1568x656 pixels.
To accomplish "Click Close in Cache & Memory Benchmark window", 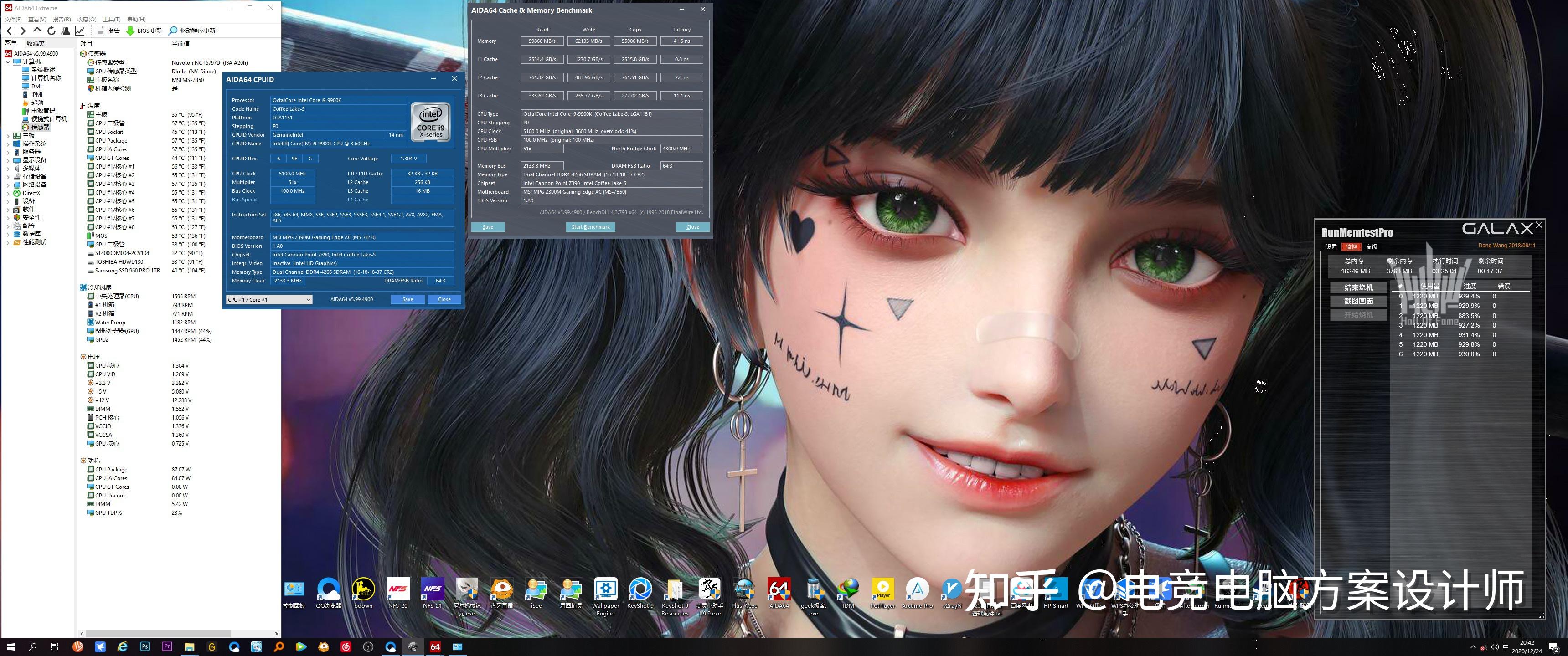I will coord(693,227).
